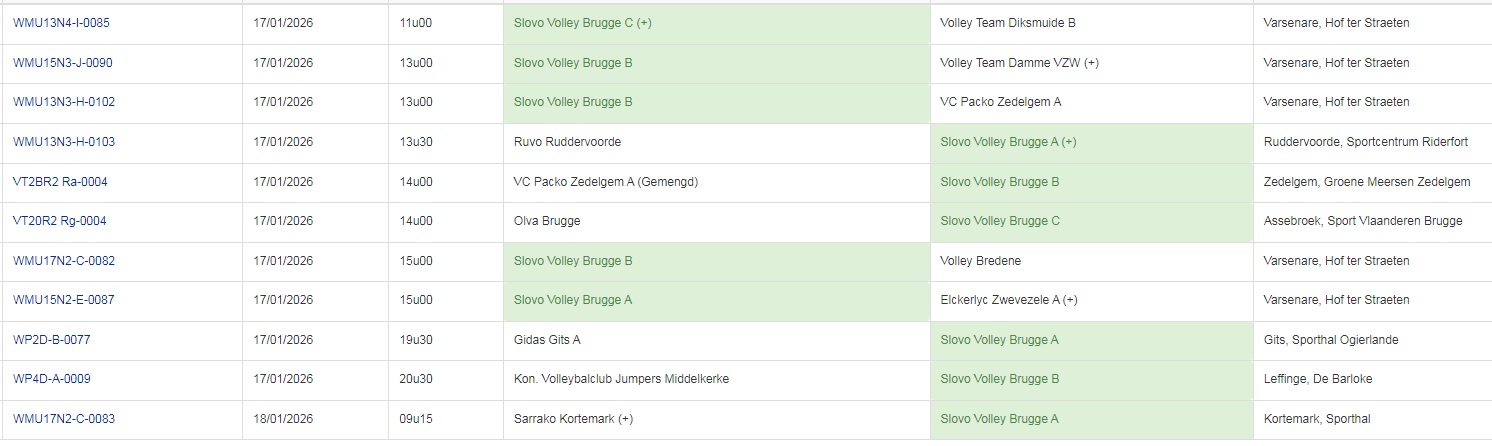Open match link WMU17N2-C-0083

point(64,419)
